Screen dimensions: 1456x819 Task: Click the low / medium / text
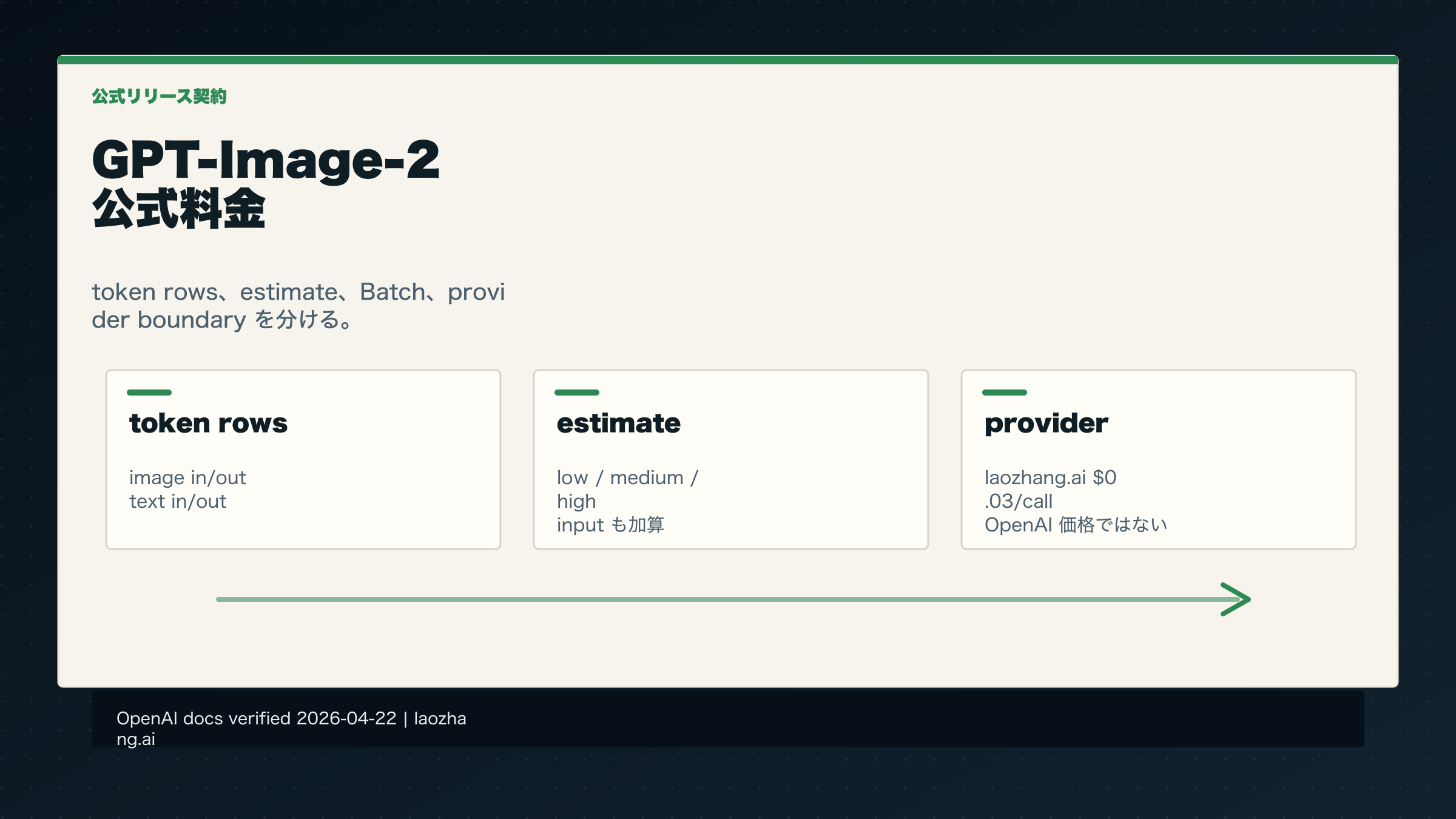pyautogui.click(x=628, y=478)
